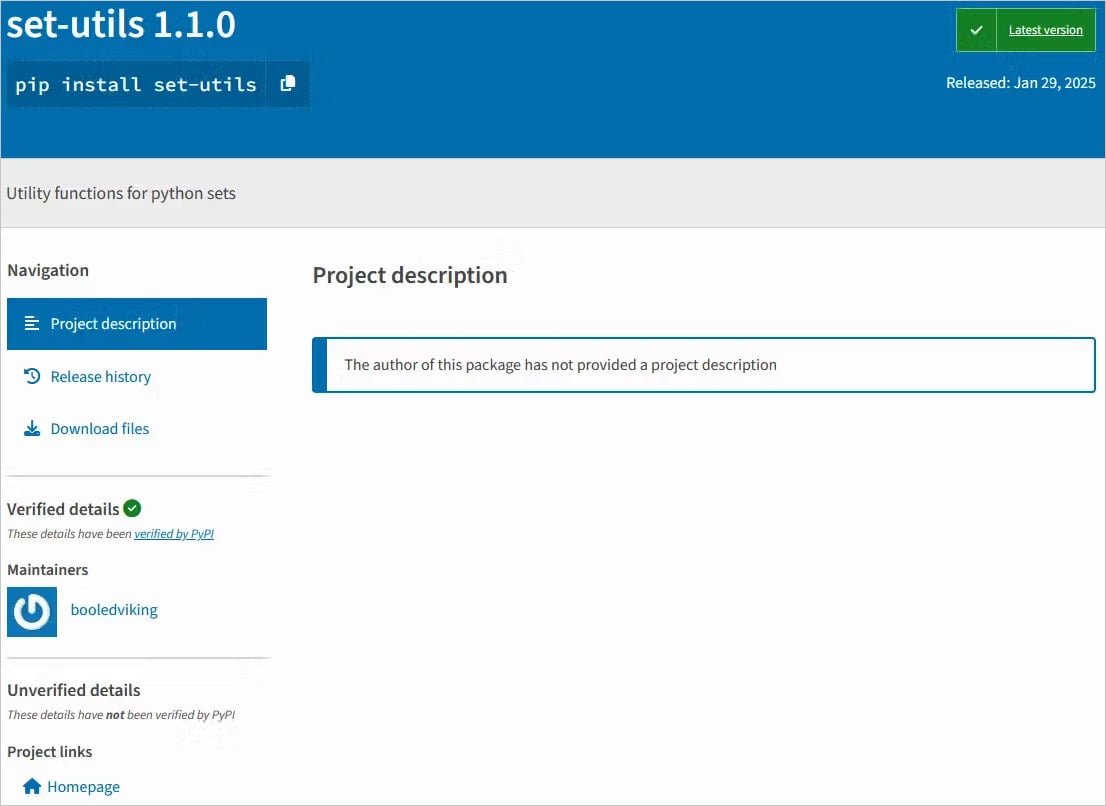Click the Project description main heading
The width and height of the screenshot is (1106, 806).
tap(410, 275)
